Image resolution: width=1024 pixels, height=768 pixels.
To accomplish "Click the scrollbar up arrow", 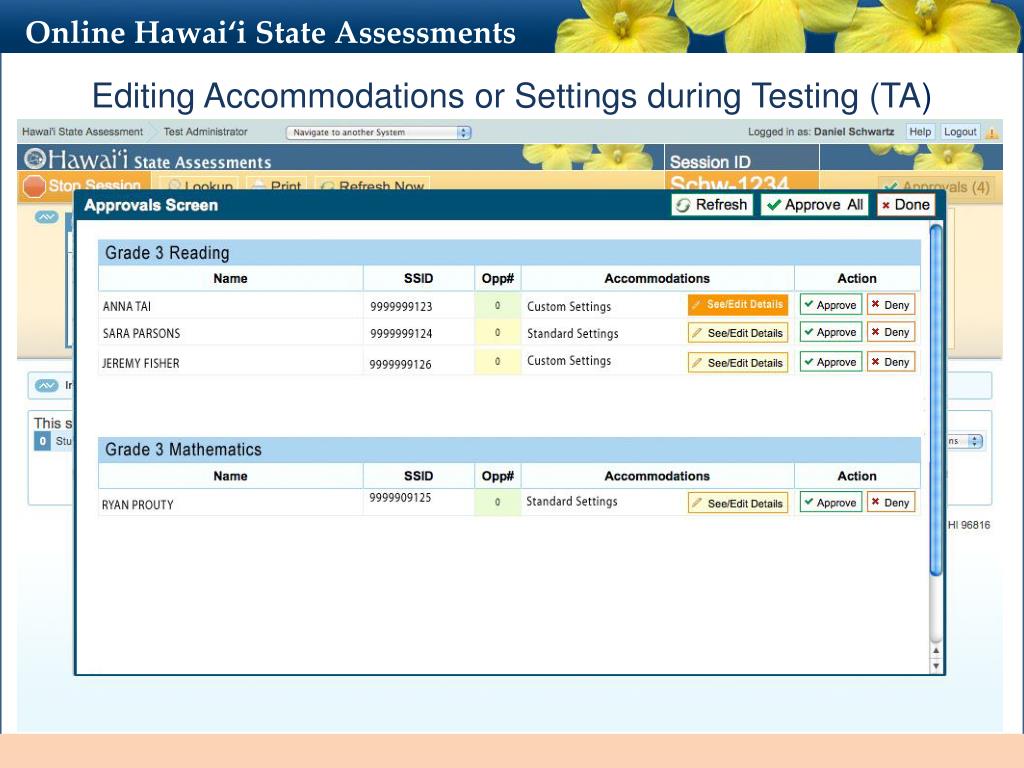I will [x=936, y=650].
